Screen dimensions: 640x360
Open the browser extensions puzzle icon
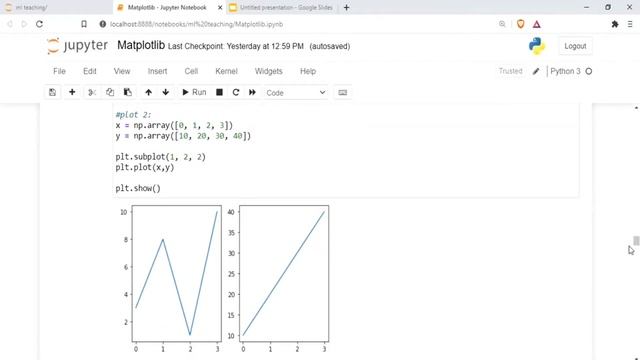[615, 24]
